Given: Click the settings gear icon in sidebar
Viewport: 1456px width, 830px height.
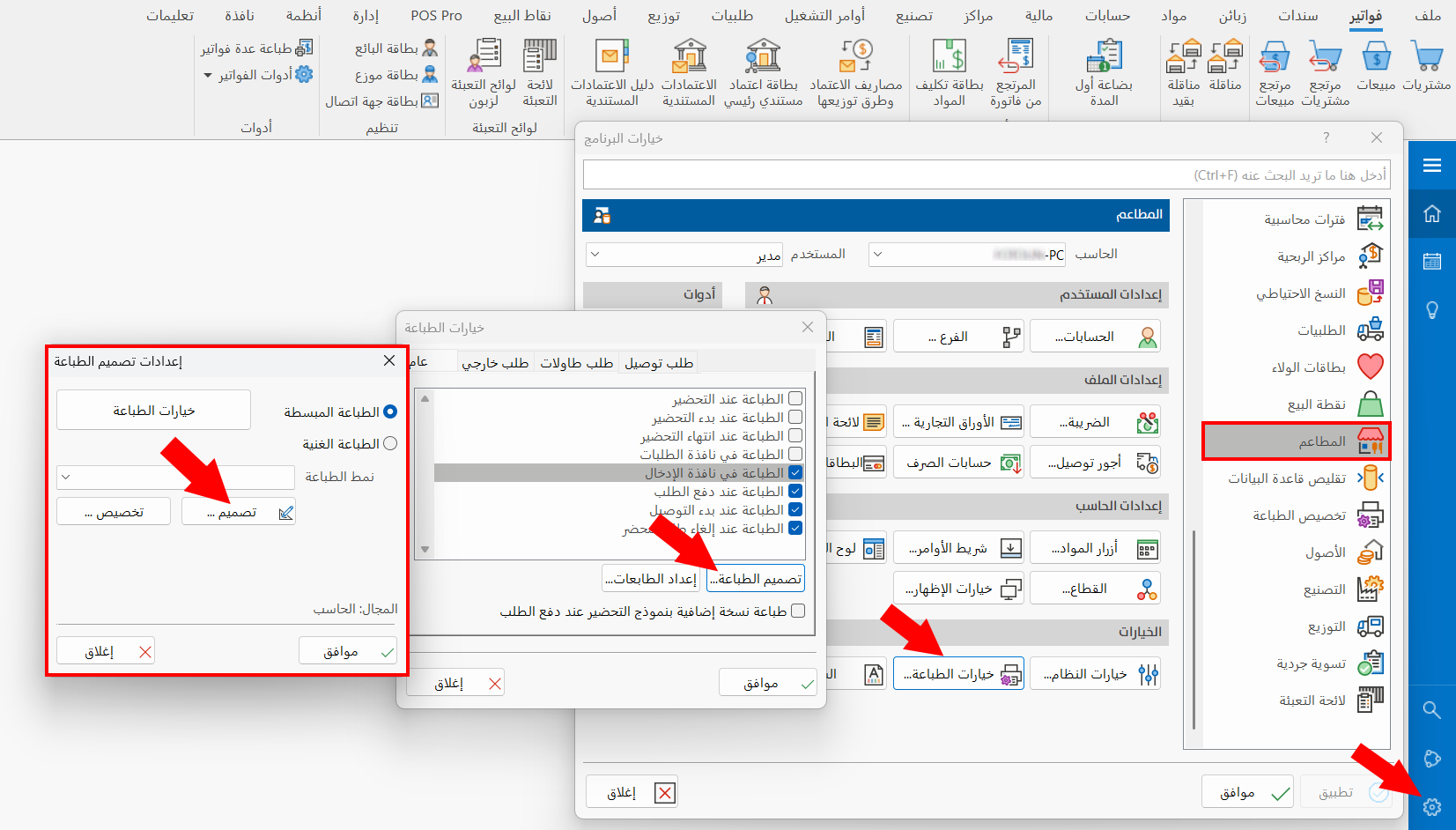Looking at the screenshot, I should click(x=1432, y=806).
